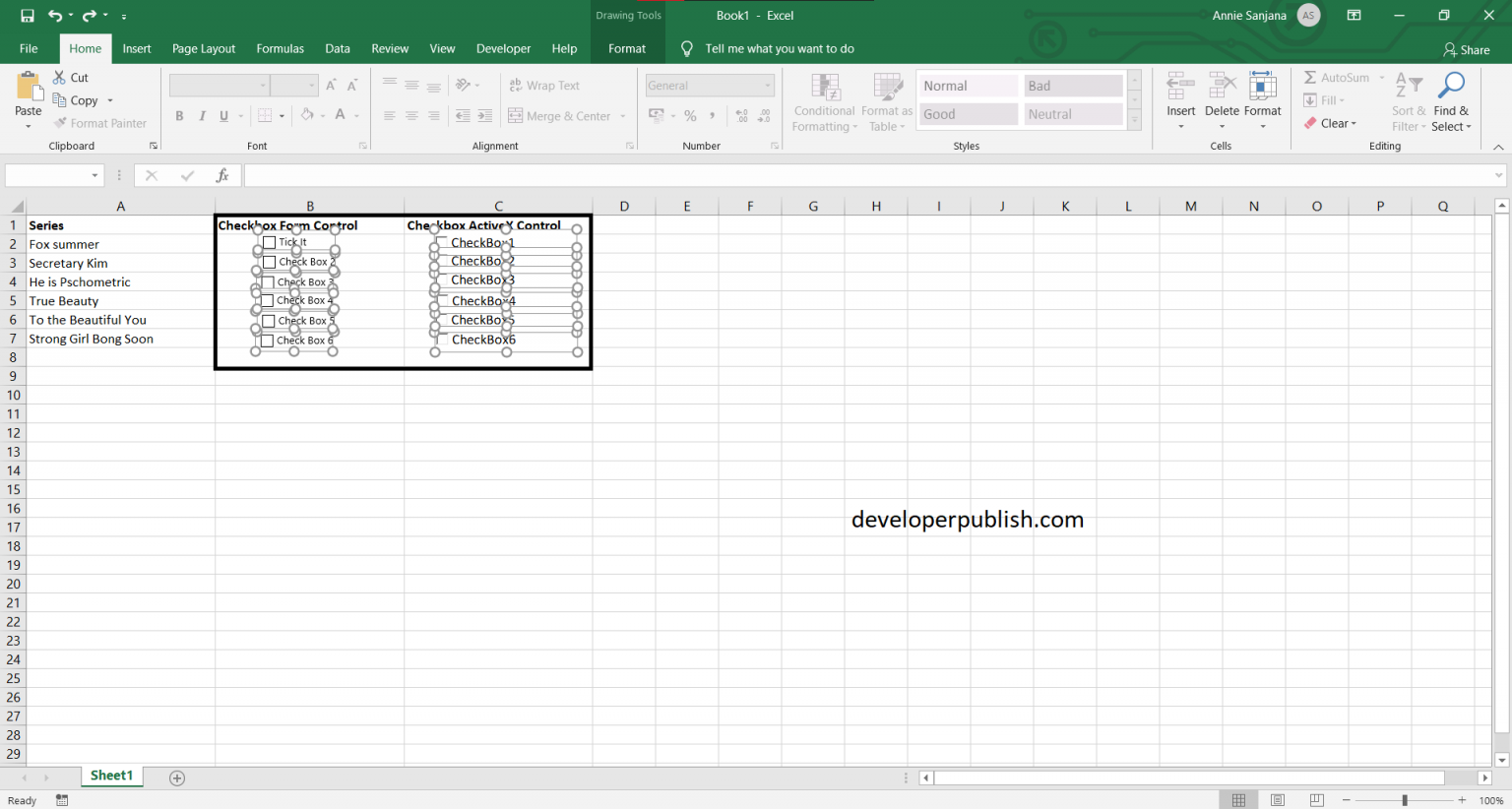The width and height of the screenshot is (1512, 809).
Task: Open Find & Select
Action: 1453,101
